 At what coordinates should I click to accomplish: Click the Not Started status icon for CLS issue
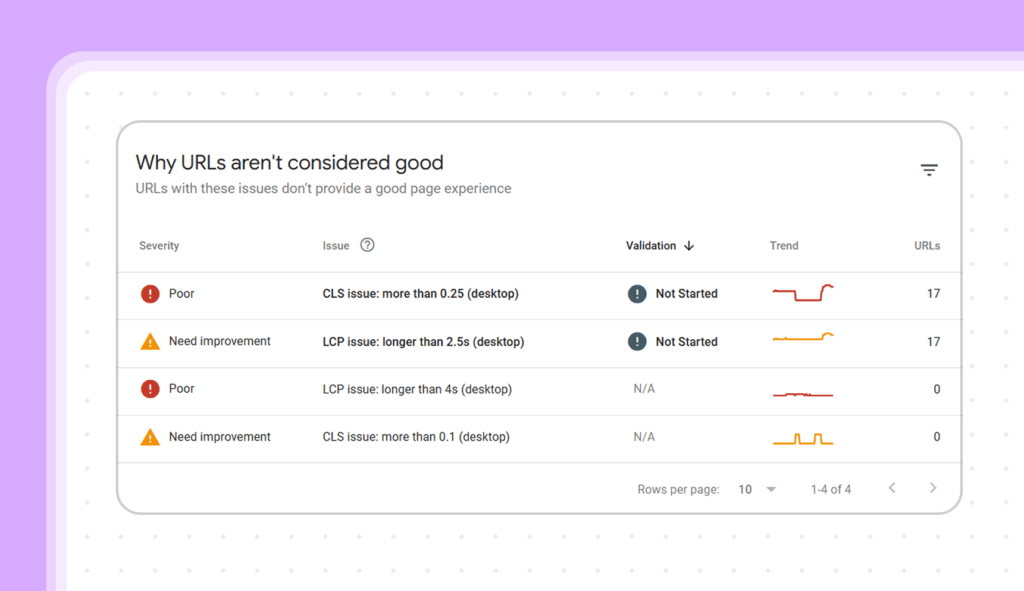637,294
